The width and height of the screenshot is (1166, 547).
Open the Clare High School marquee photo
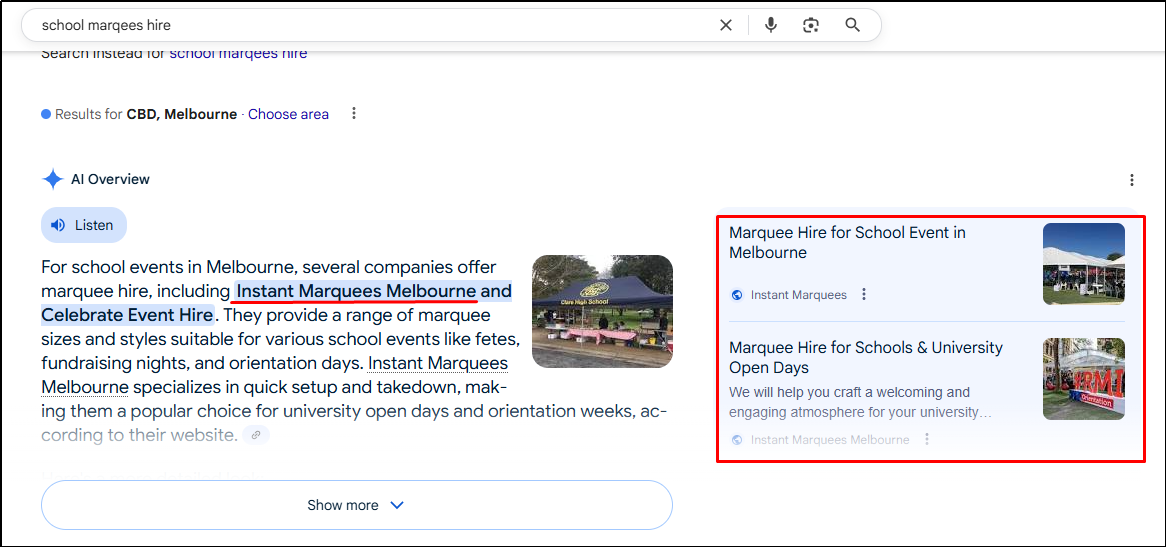pos(602,311)
